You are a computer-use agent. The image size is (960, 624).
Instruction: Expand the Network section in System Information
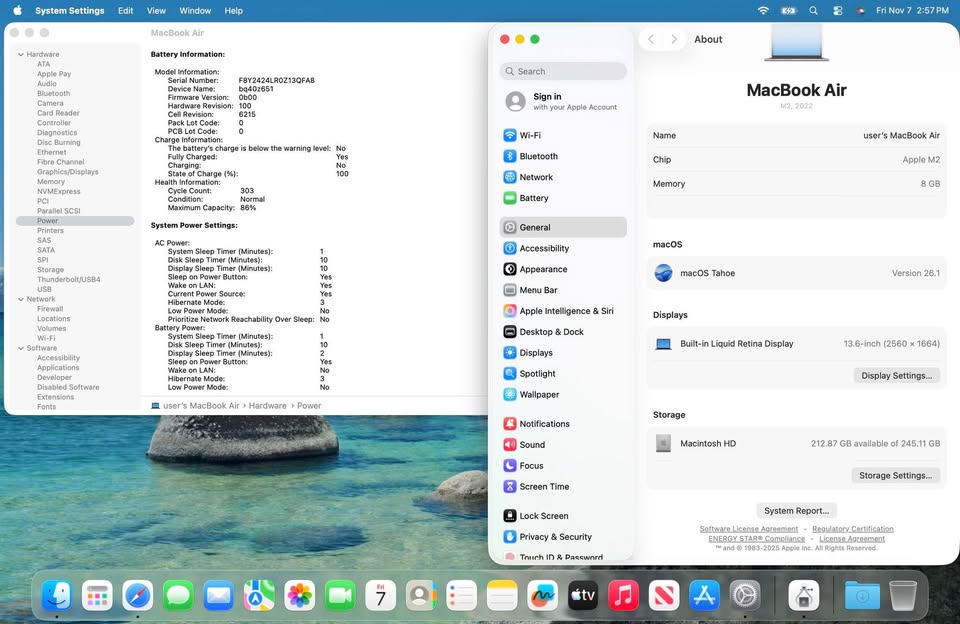[23, 298]
